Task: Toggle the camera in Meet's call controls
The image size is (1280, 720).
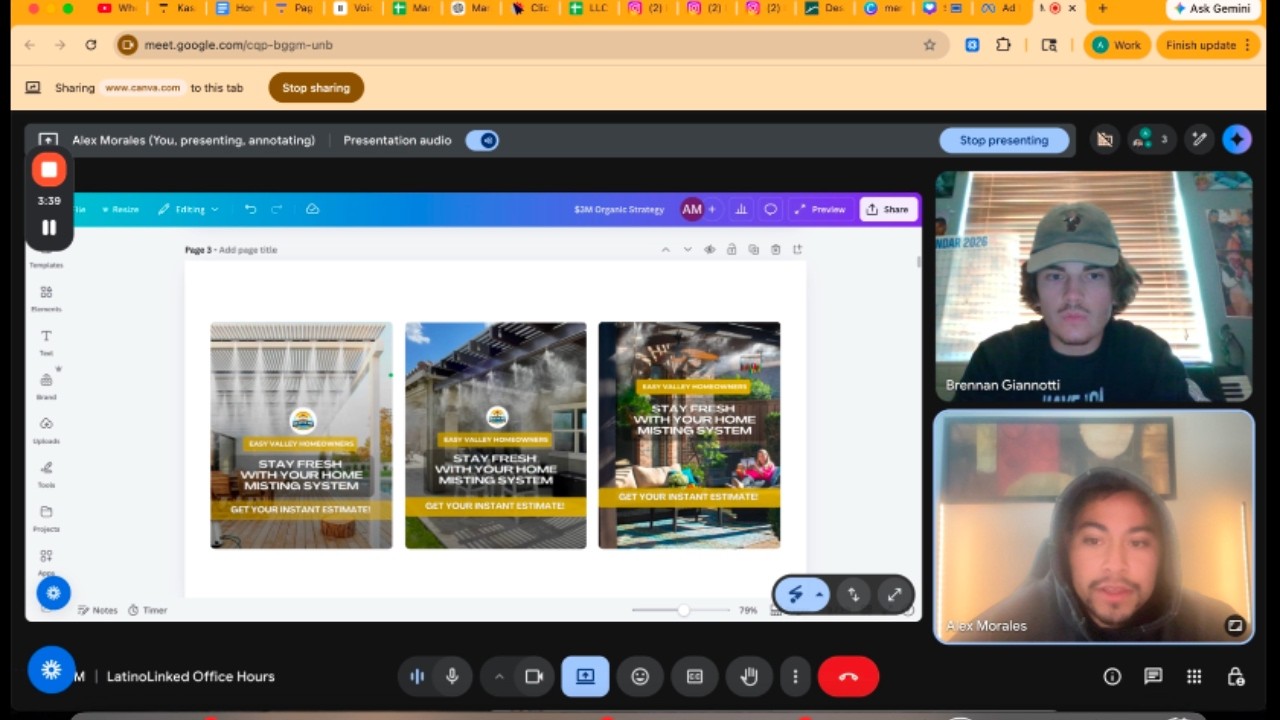Action: click(534, 677)
